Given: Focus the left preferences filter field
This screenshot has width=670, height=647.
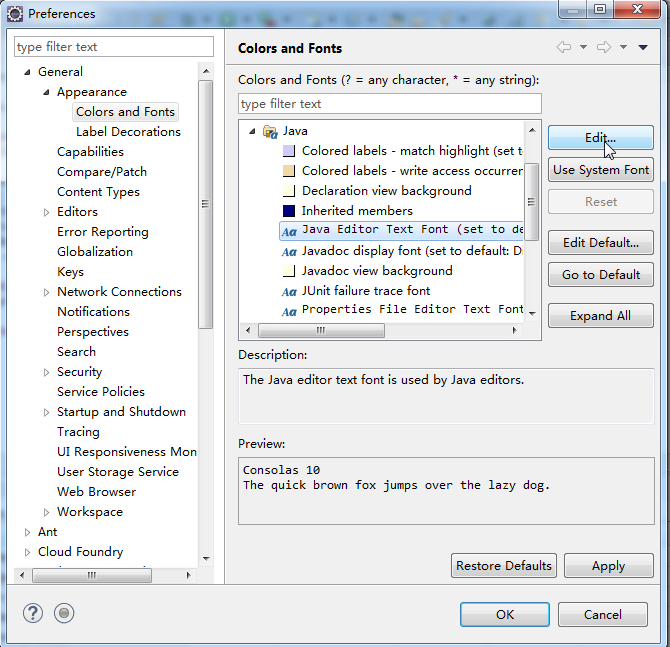Looking at the screenshot, I should coord(114,47).
